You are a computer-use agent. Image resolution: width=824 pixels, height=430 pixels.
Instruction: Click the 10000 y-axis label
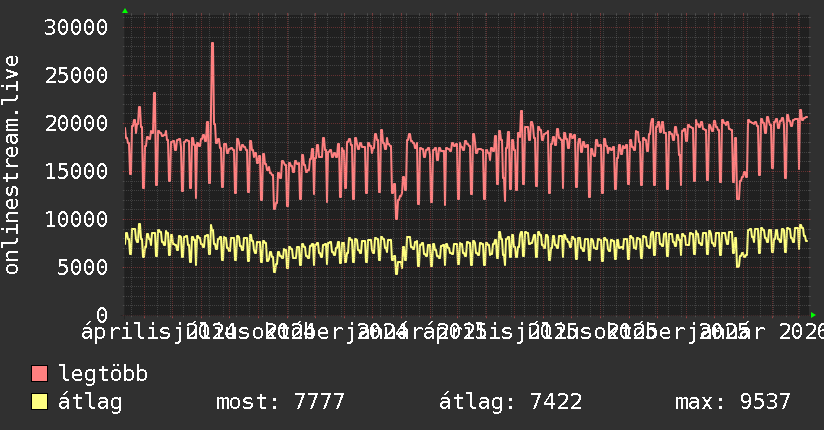[x=76, y=220]
